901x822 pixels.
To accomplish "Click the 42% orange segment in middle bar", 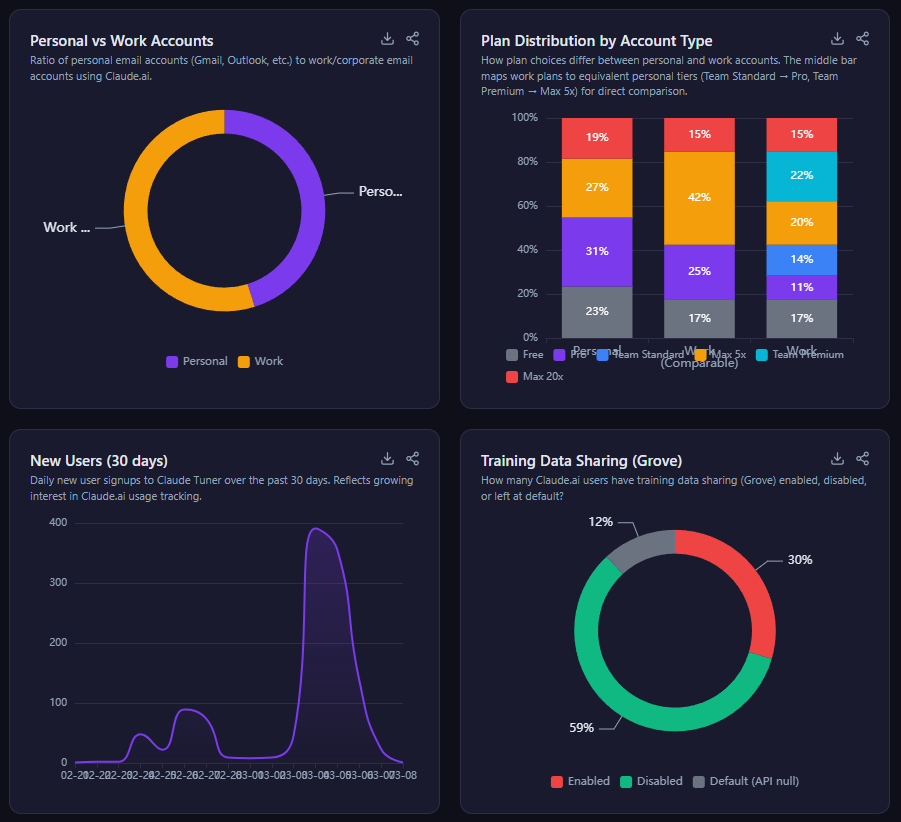I will 699,197.
